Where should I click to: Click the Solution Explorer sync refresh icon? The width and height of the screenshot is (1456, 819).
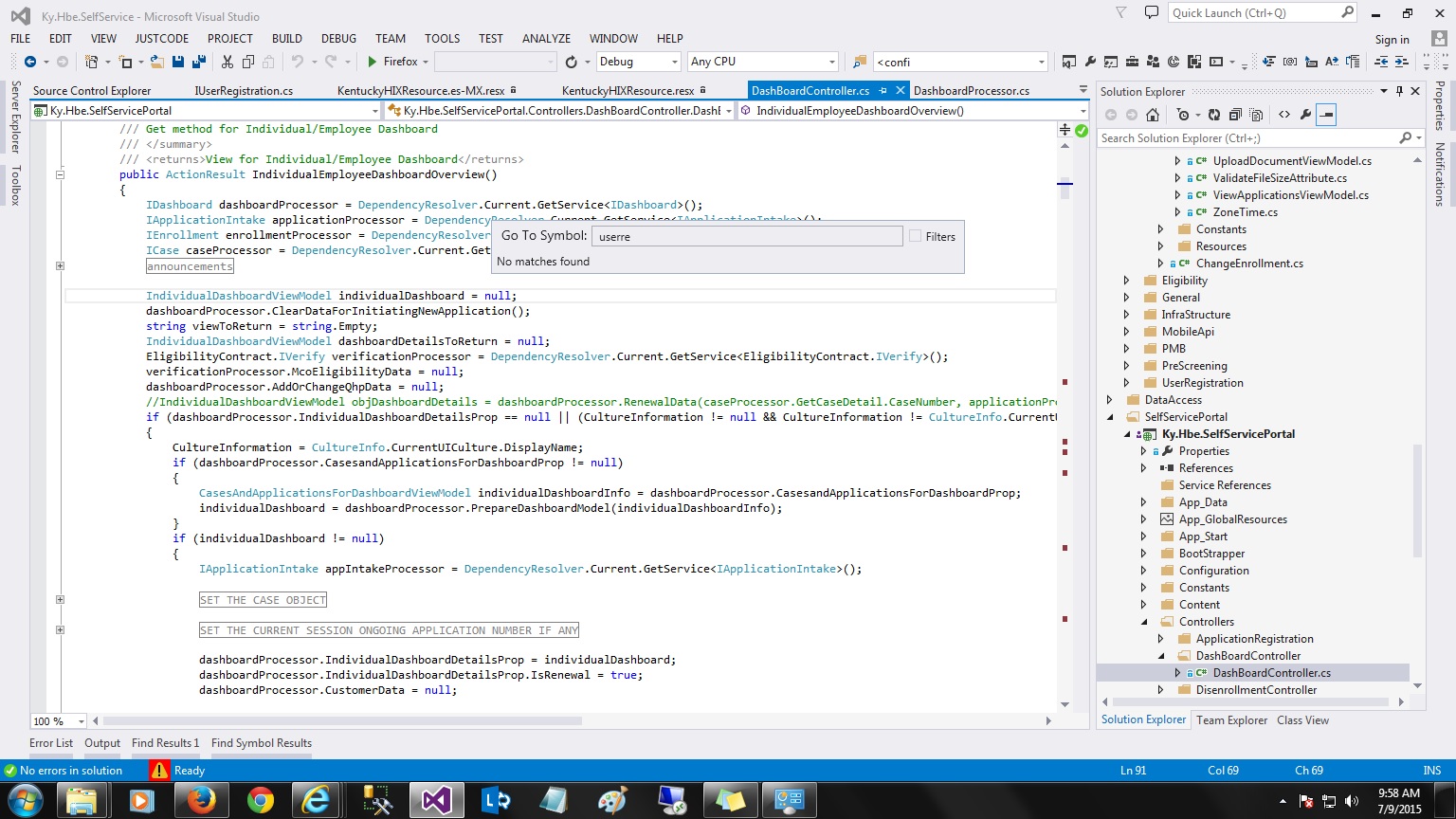click(x=1213, y=115)
